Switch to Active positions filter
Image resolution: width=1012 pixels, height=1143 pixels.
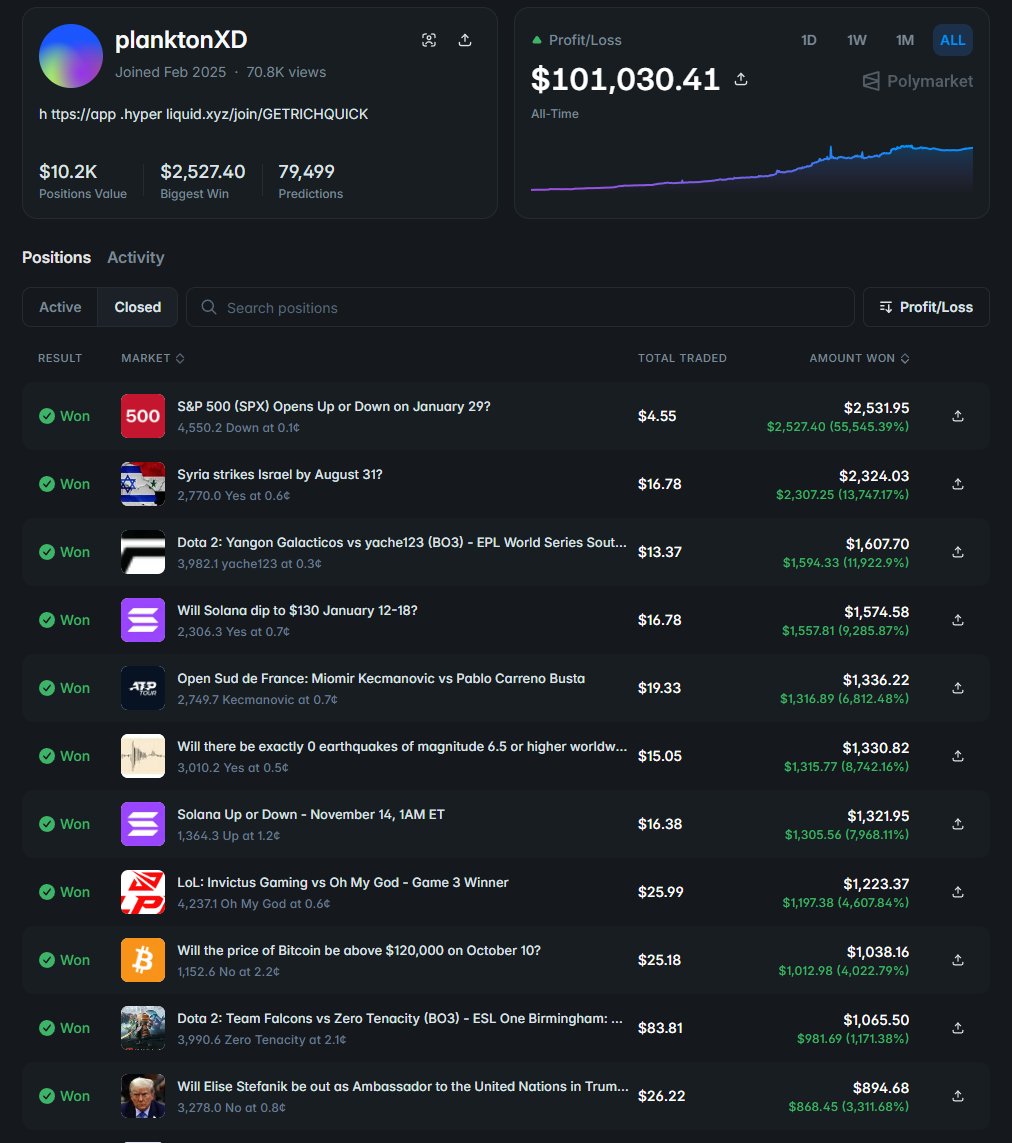(60, 307)
